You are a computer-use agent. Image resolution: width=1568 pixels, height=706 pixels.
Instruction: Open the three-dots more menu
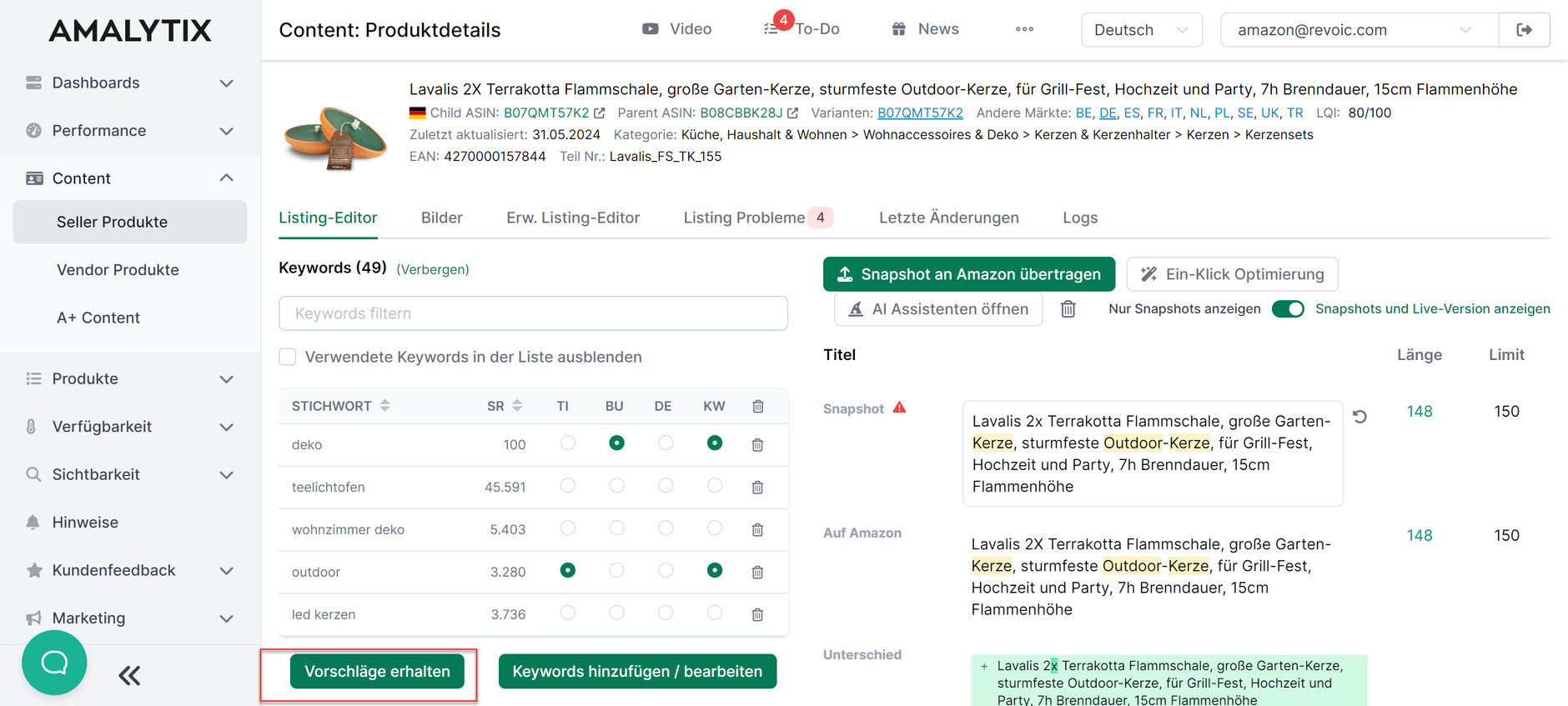(x=1024, y=29)
